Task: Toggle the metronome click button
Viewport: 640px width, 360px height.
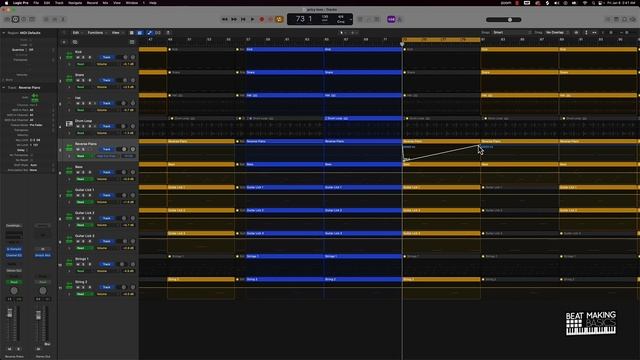Action: coord(400,19)
